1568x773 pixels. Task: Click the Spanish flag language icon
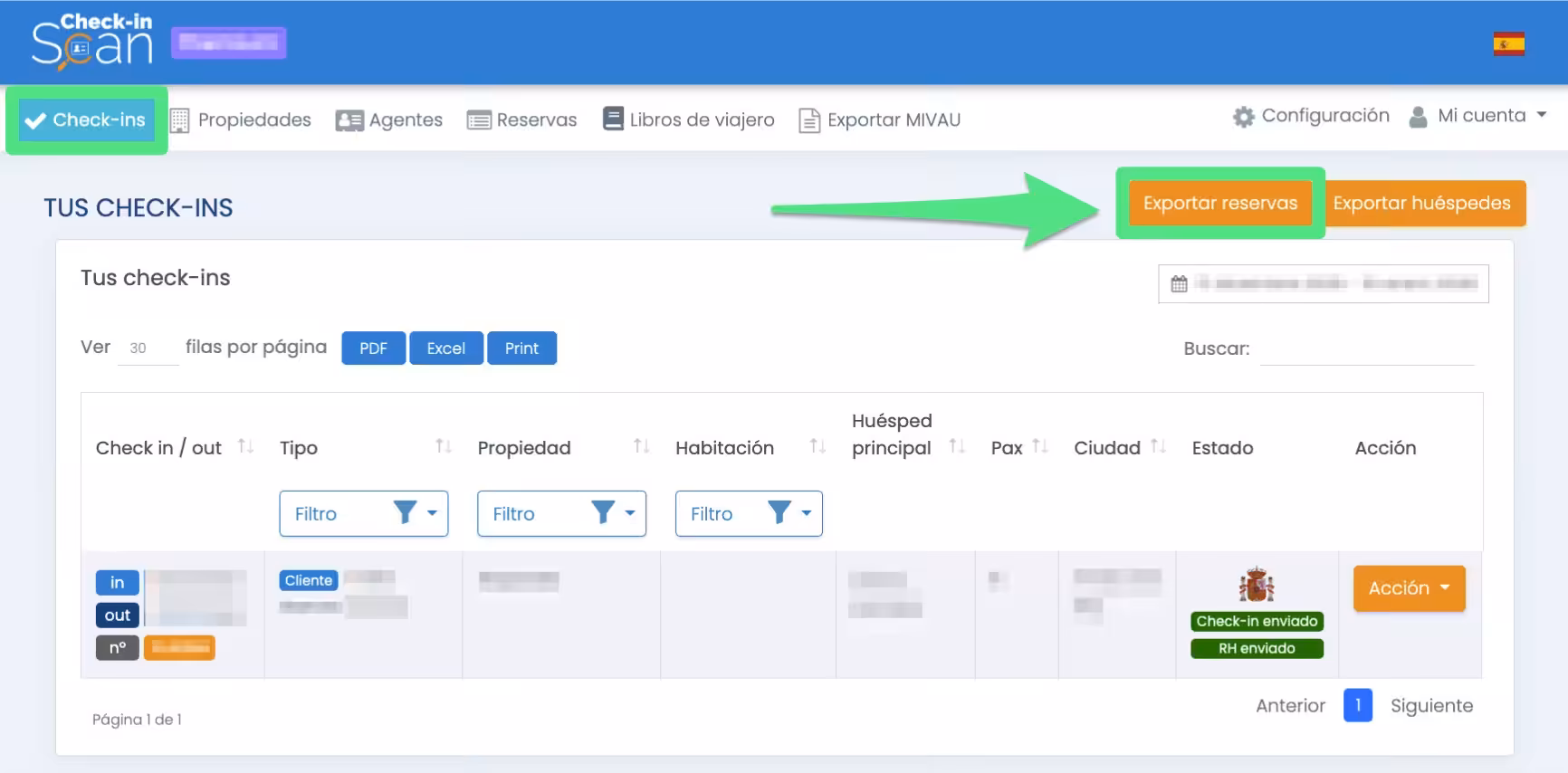[1508, 43]
